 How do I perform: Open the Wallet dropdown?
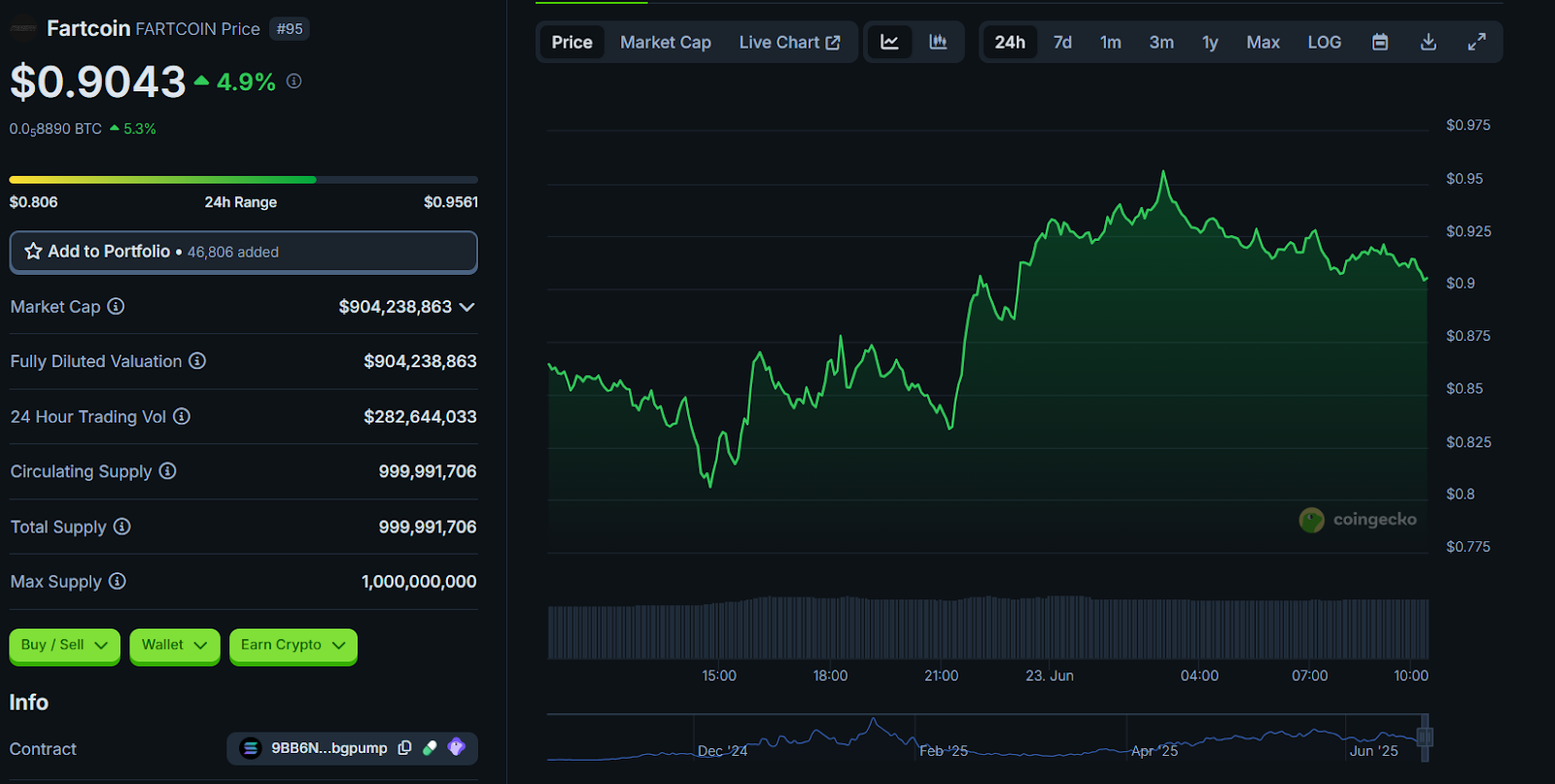click(175, 645)
